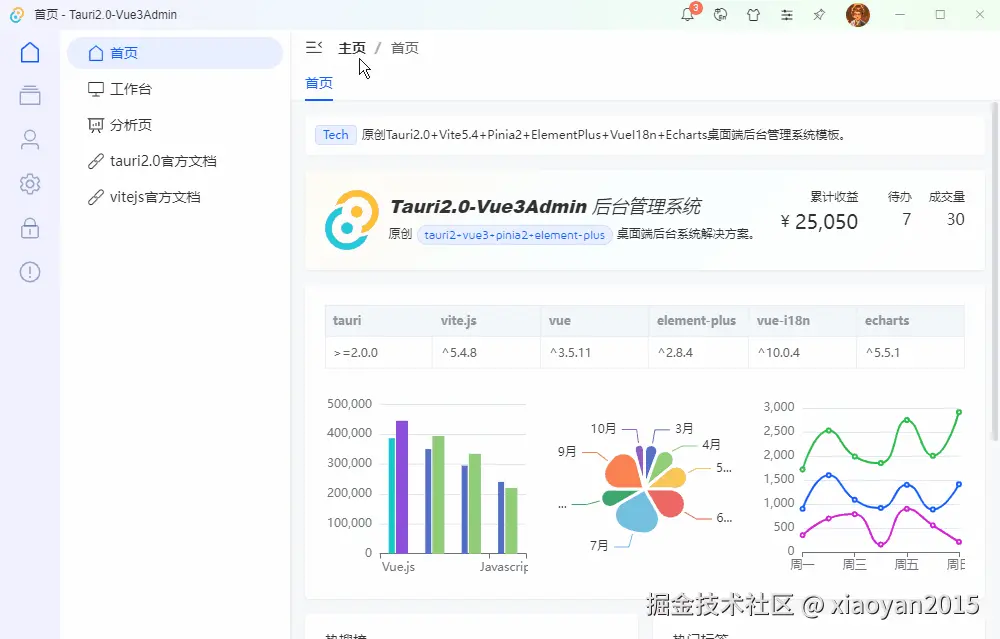Click the 4月 label in the rose chart
Image resolution: width=1000 pixels, height=639 pixels.
[711, 444]
